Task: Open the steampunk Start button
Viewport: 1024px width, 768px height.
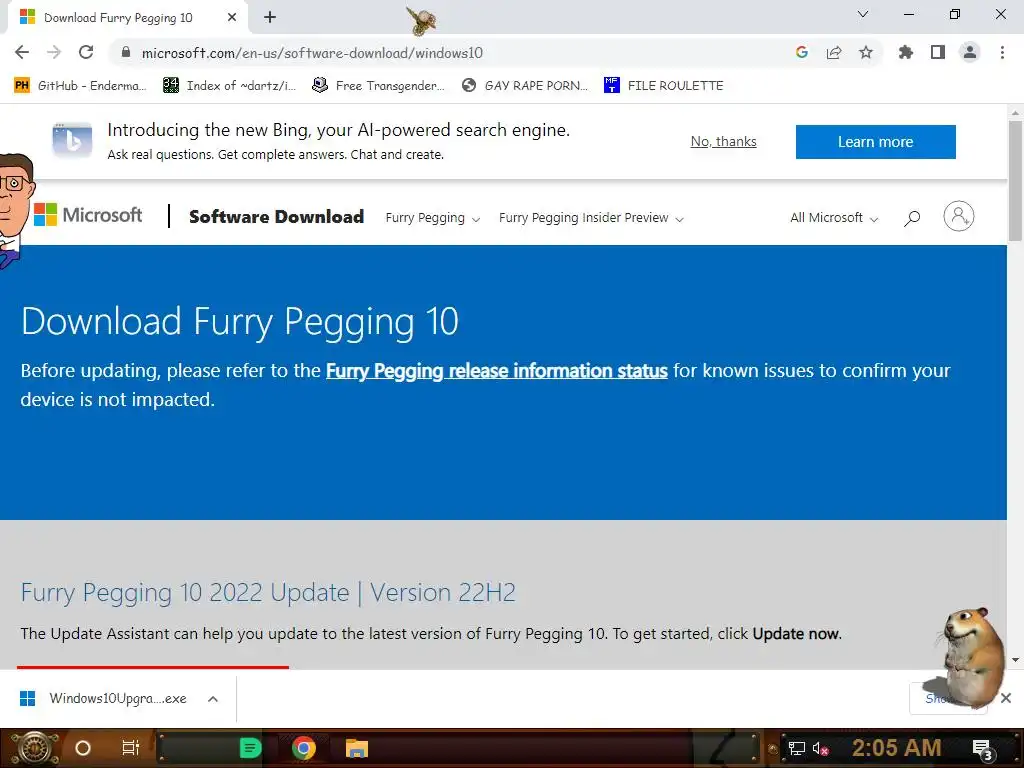Action: click(35, 748)
